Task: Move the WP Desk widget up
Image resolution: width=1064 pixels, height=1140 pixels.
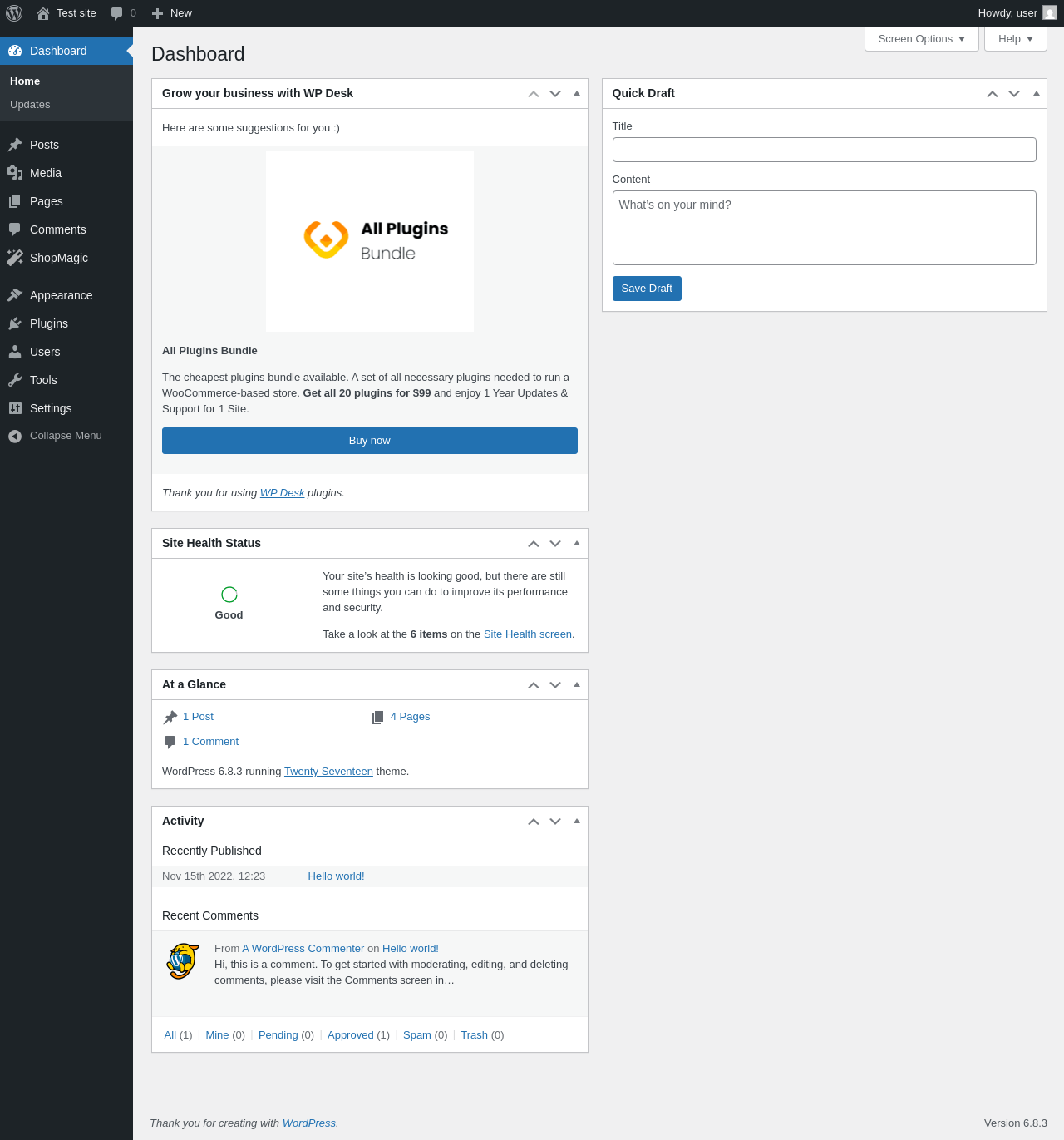Action: point(534,94)
